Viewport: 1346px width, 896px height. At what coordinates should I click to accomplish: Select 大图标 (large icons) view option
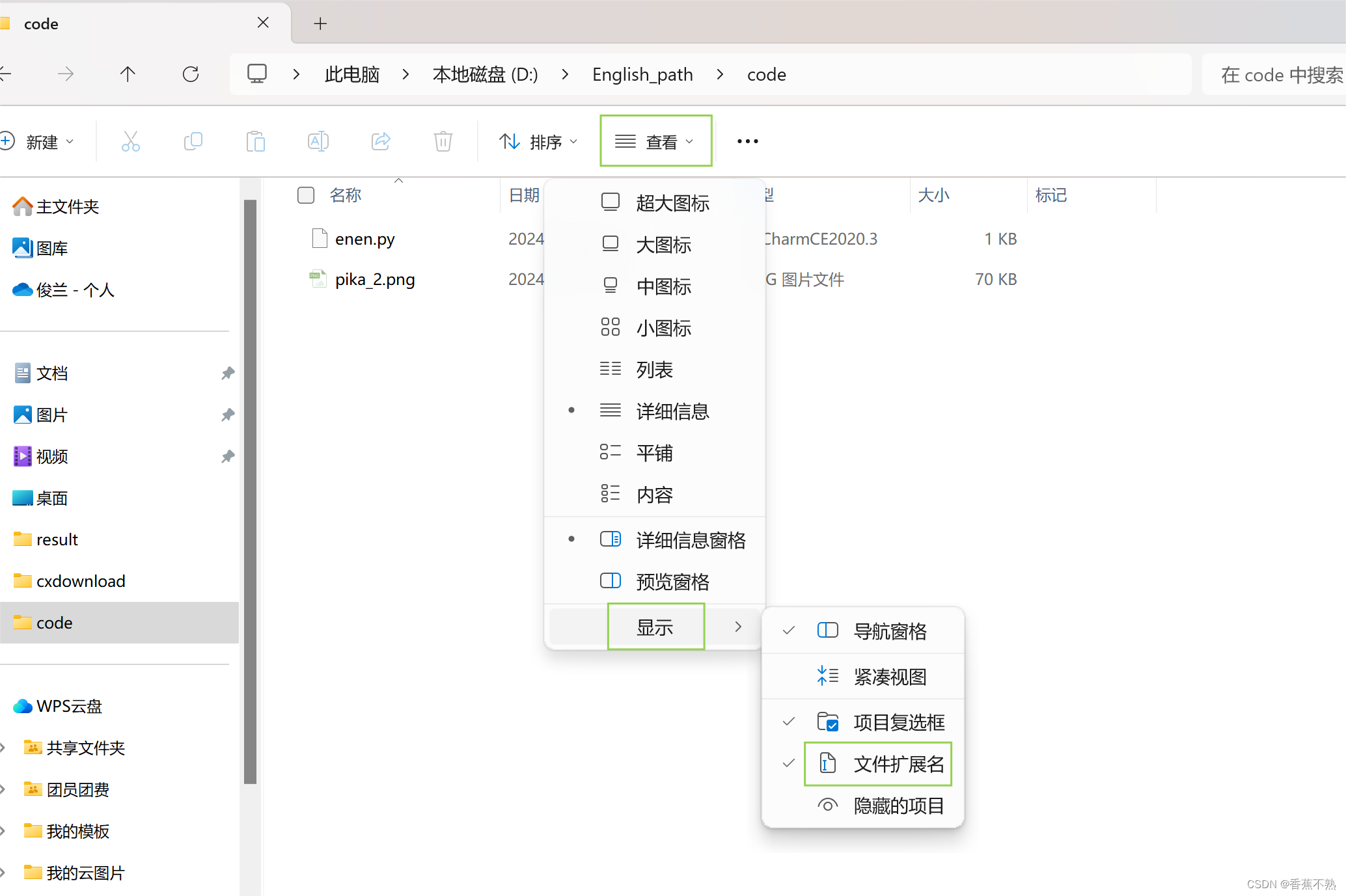click(663, 245)
